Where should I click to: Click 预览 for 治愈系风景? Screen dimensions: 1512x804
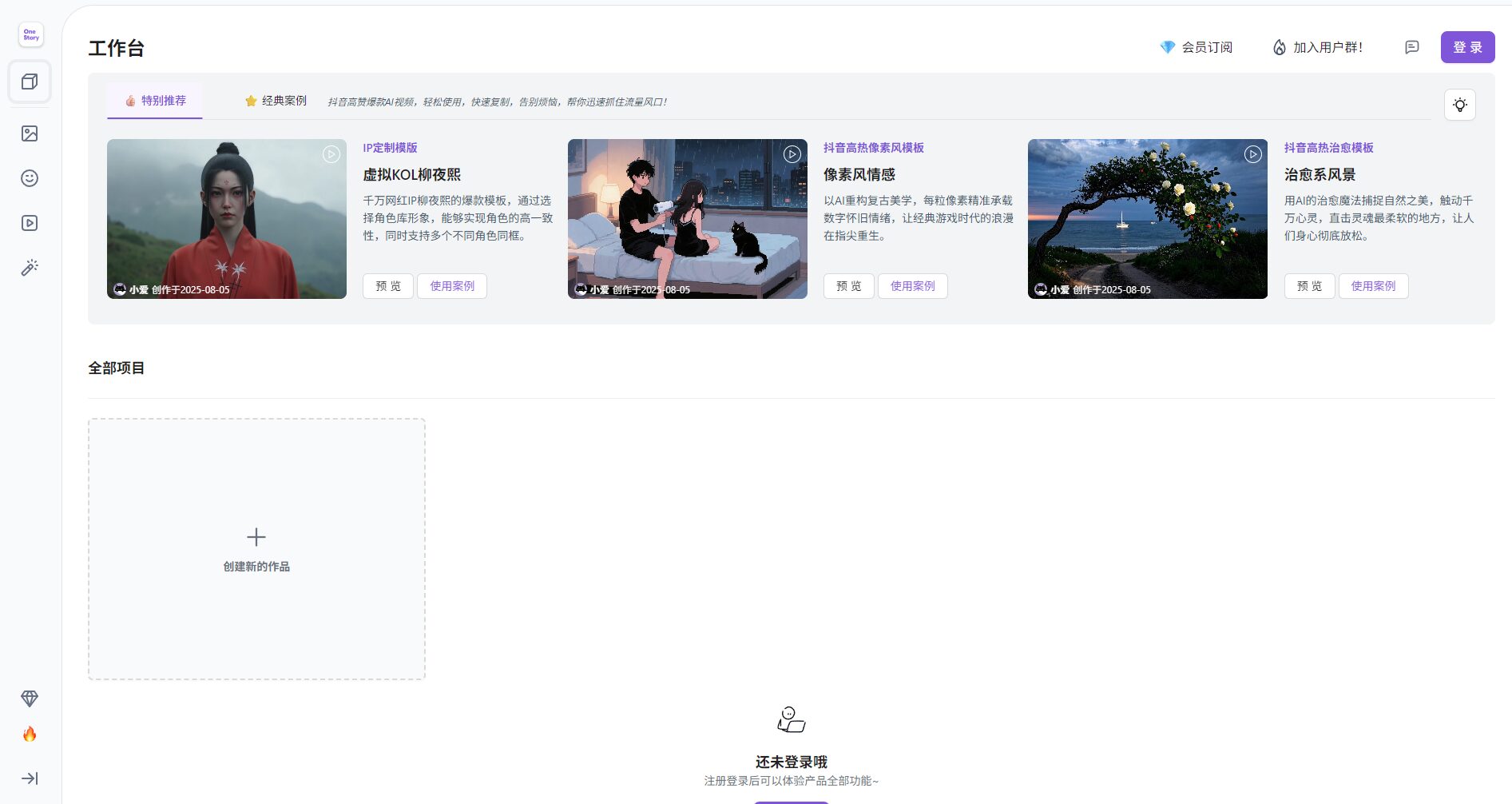(x=1310, y=286)
